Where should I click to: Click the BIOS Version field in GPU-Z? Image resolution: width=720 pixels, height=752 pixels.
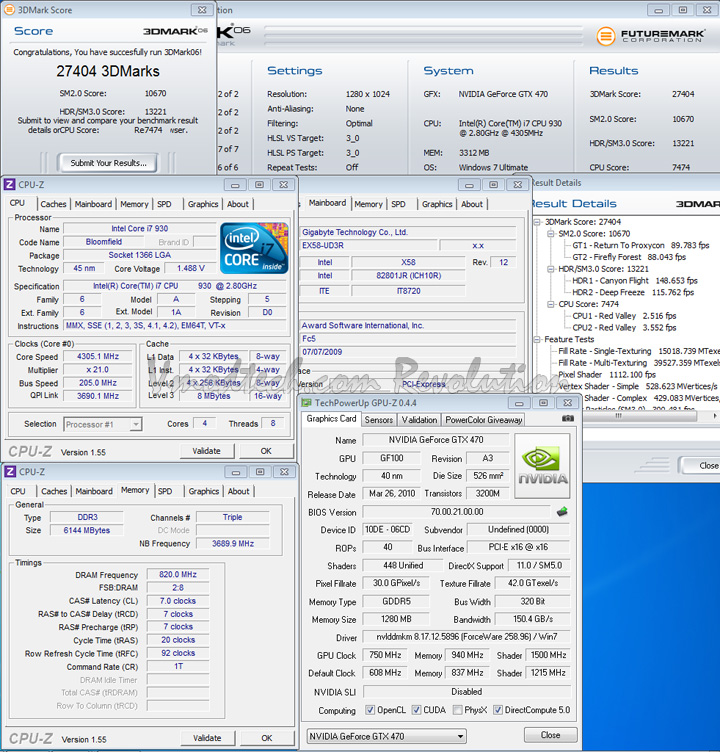click(x=456, y=512)
